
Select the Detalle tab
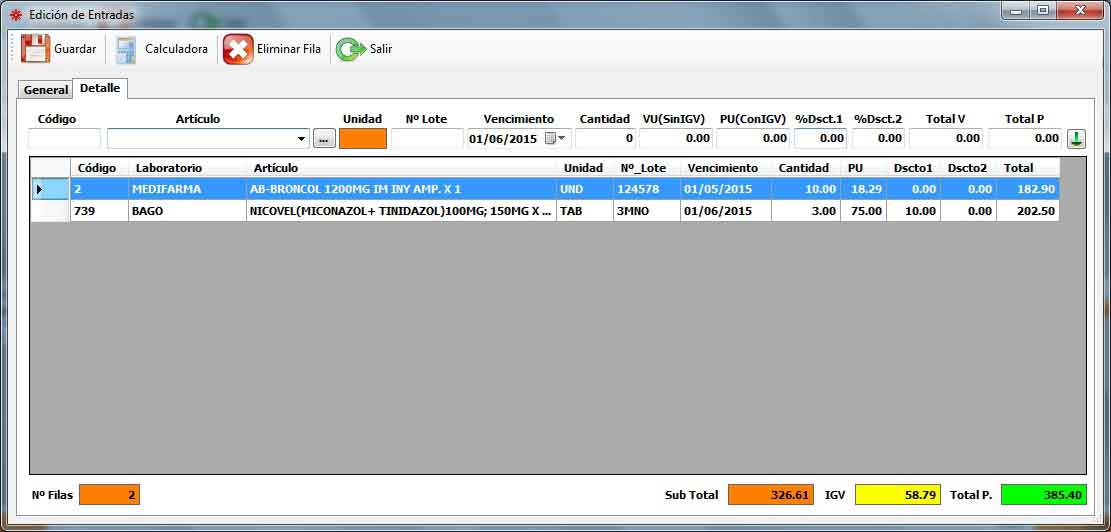[x=100, y=88]
